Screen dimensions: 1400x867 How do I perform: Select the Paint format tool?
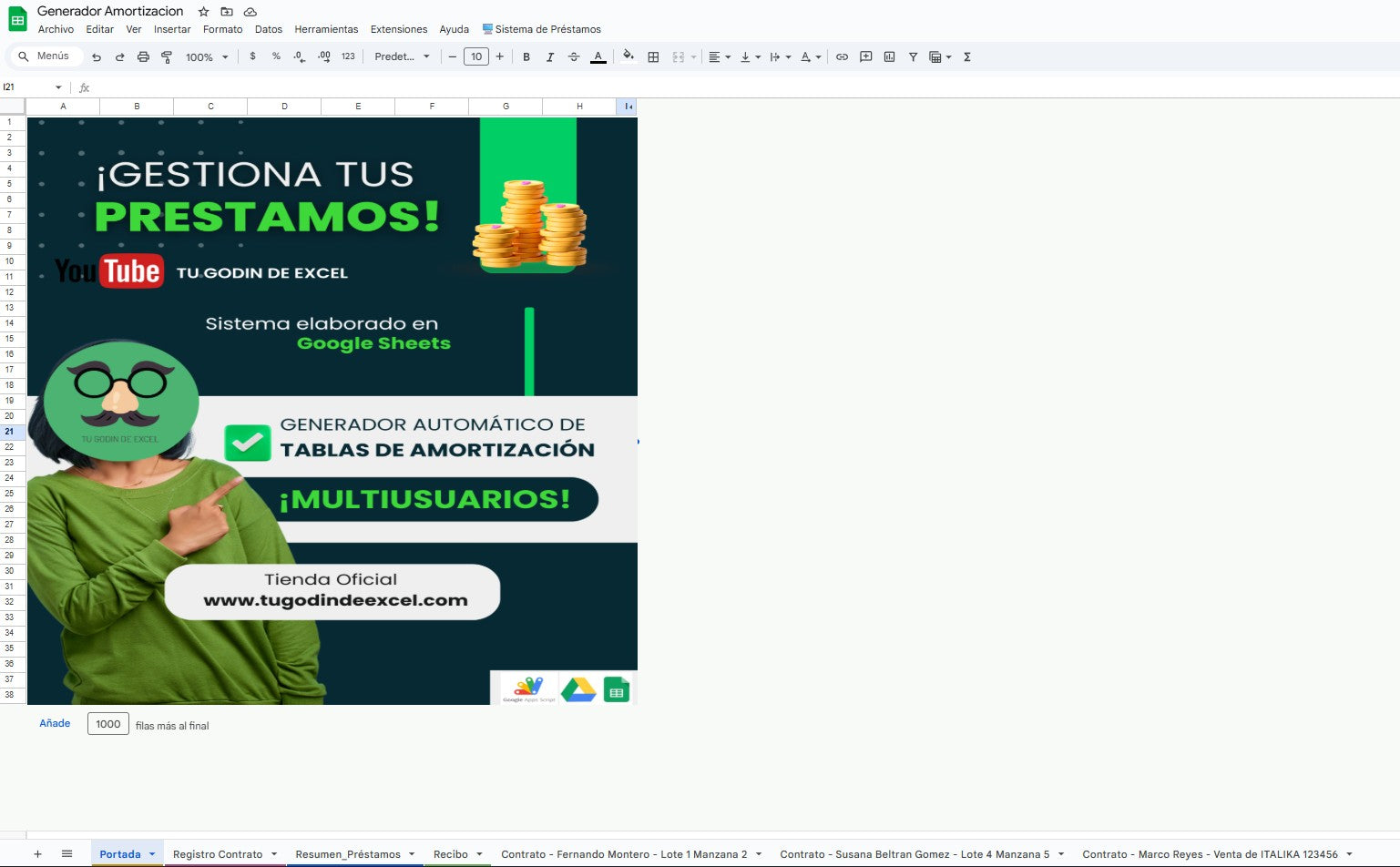(x=167, y=57)
